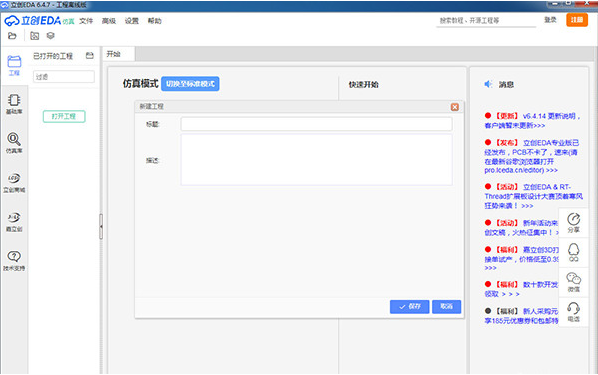Open the 【活动】 新年活动 news link
This screenshot has height=375, width=598.
pyautogui.click(x=521, y=227)
